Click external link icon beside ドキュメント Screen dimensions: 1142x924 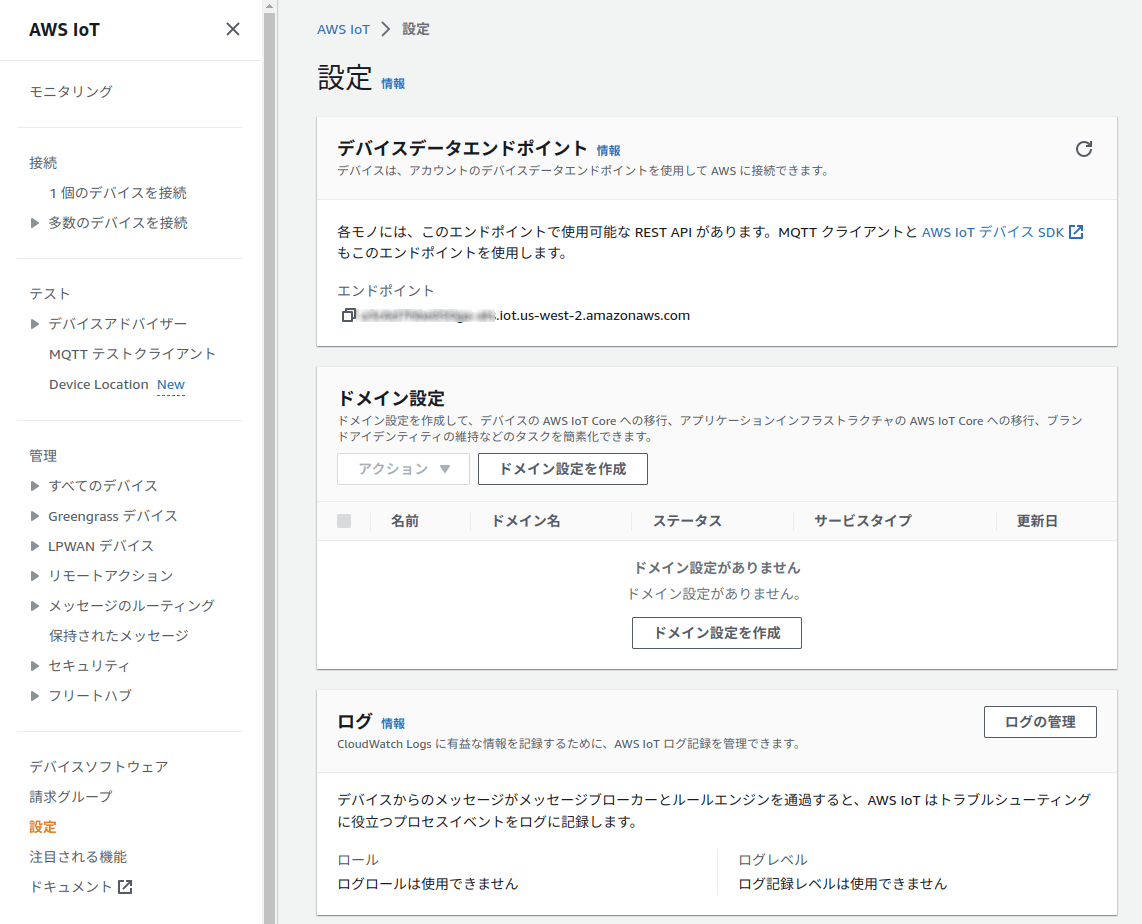coord(125,887)
